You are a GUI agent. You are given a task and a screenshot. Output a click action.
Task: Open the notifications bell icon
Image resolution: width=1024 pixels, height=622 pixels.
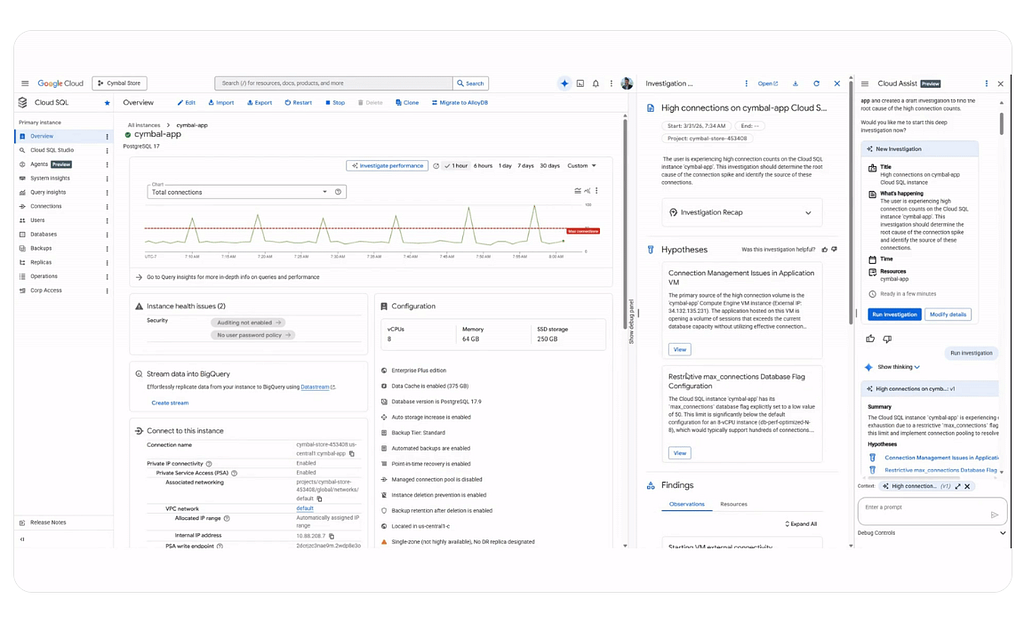point(596,83)
